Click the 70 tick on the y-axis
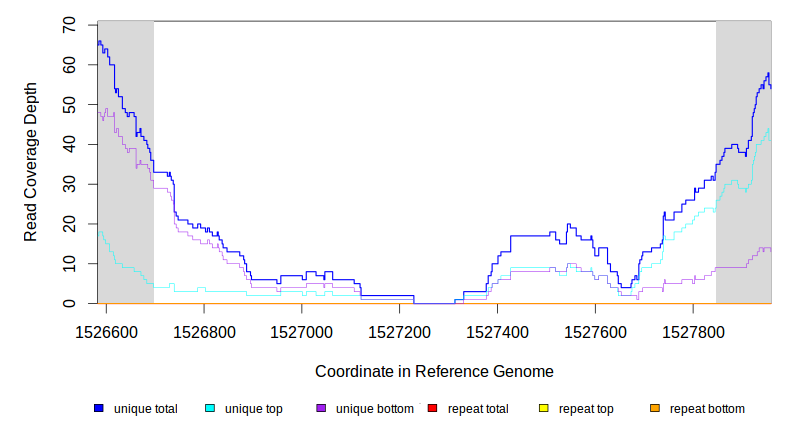The image size is (792, 432). tap(69, 24)
